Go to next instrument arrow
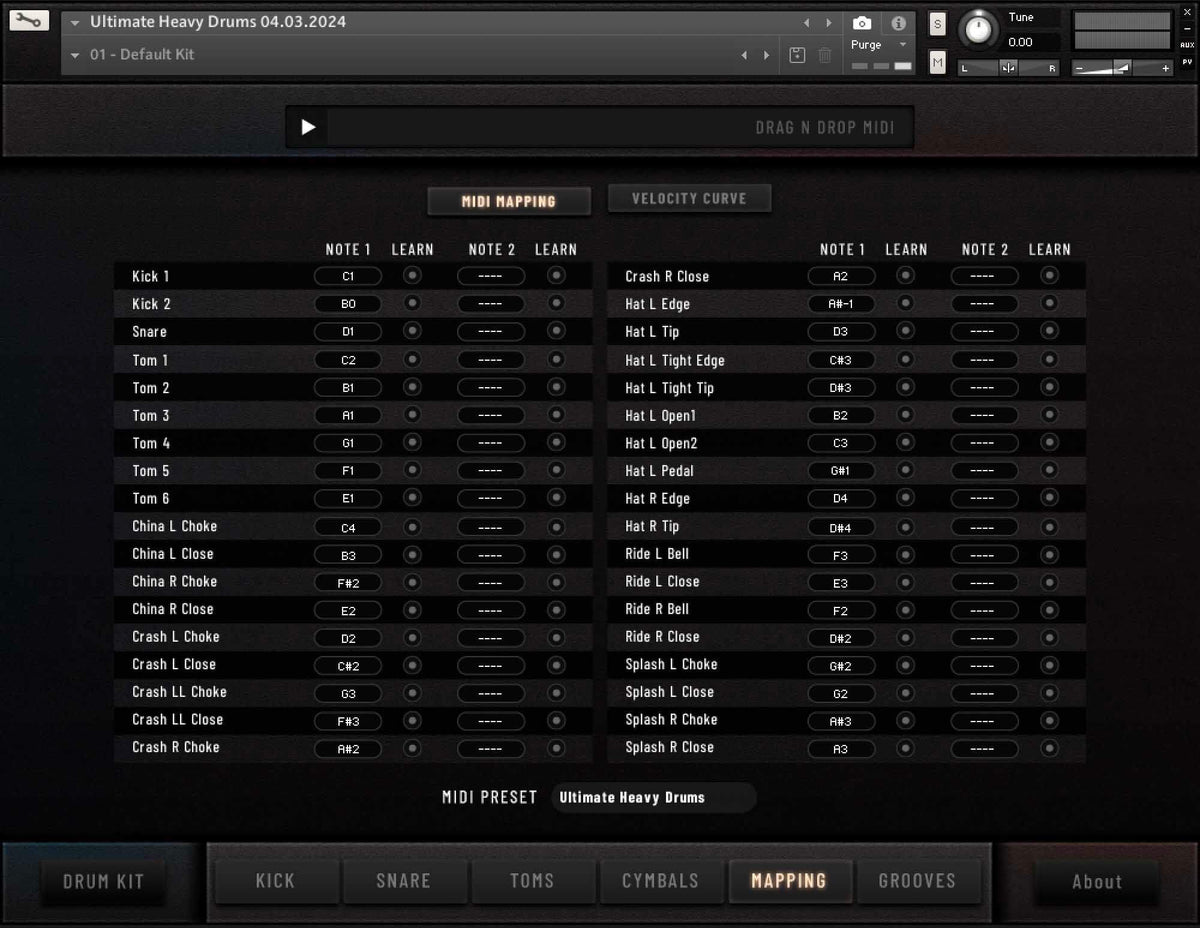 coord(828,23)
